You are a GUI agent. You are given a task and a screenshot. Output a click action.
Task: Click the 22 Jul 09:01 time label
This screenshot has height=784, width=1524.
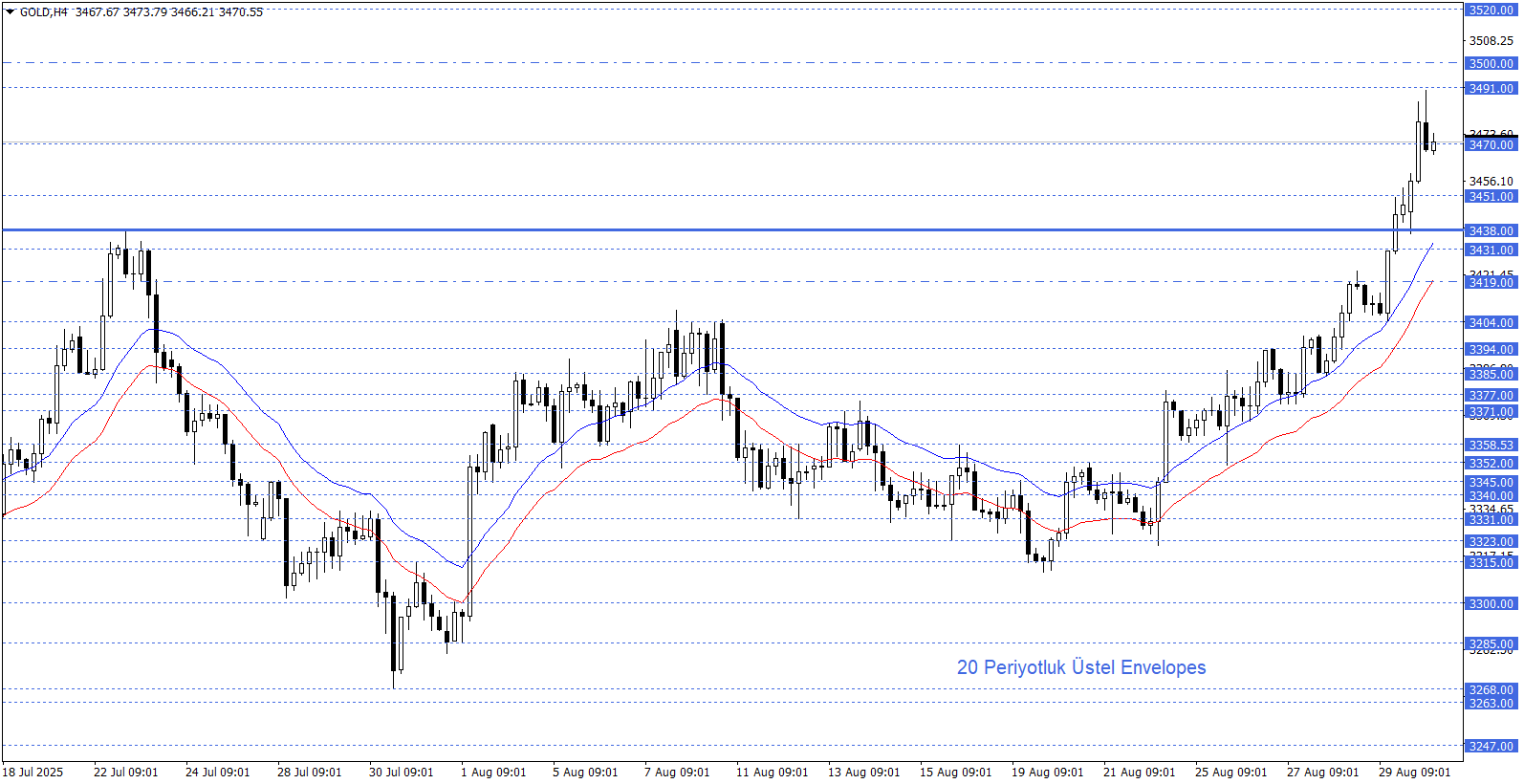pyautogui.click(x=125, y=773)
